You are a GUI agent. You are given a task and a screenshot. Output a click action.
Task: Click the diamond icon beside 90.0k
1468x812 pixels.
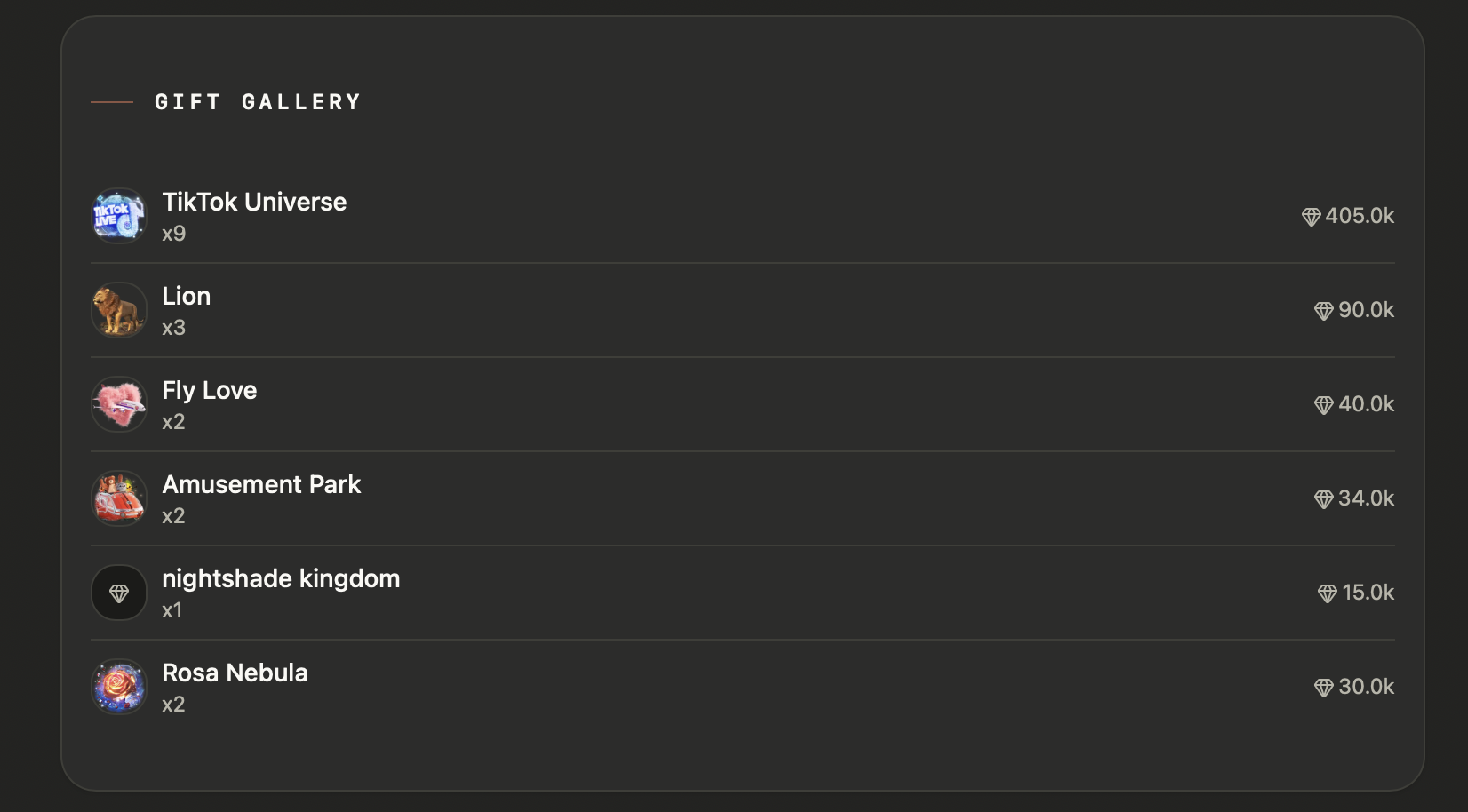tap(1323, 311)
